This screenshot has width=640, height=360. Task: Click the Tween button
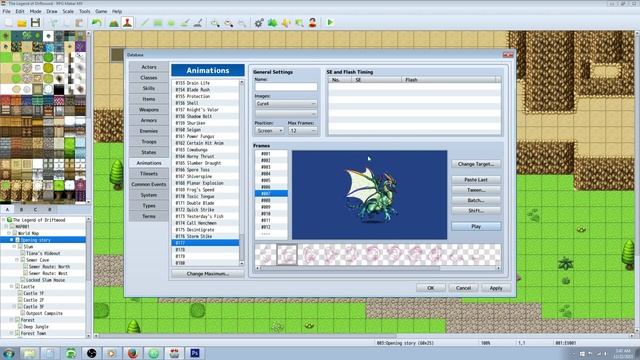pyautogui.click(x=476, y=190)
